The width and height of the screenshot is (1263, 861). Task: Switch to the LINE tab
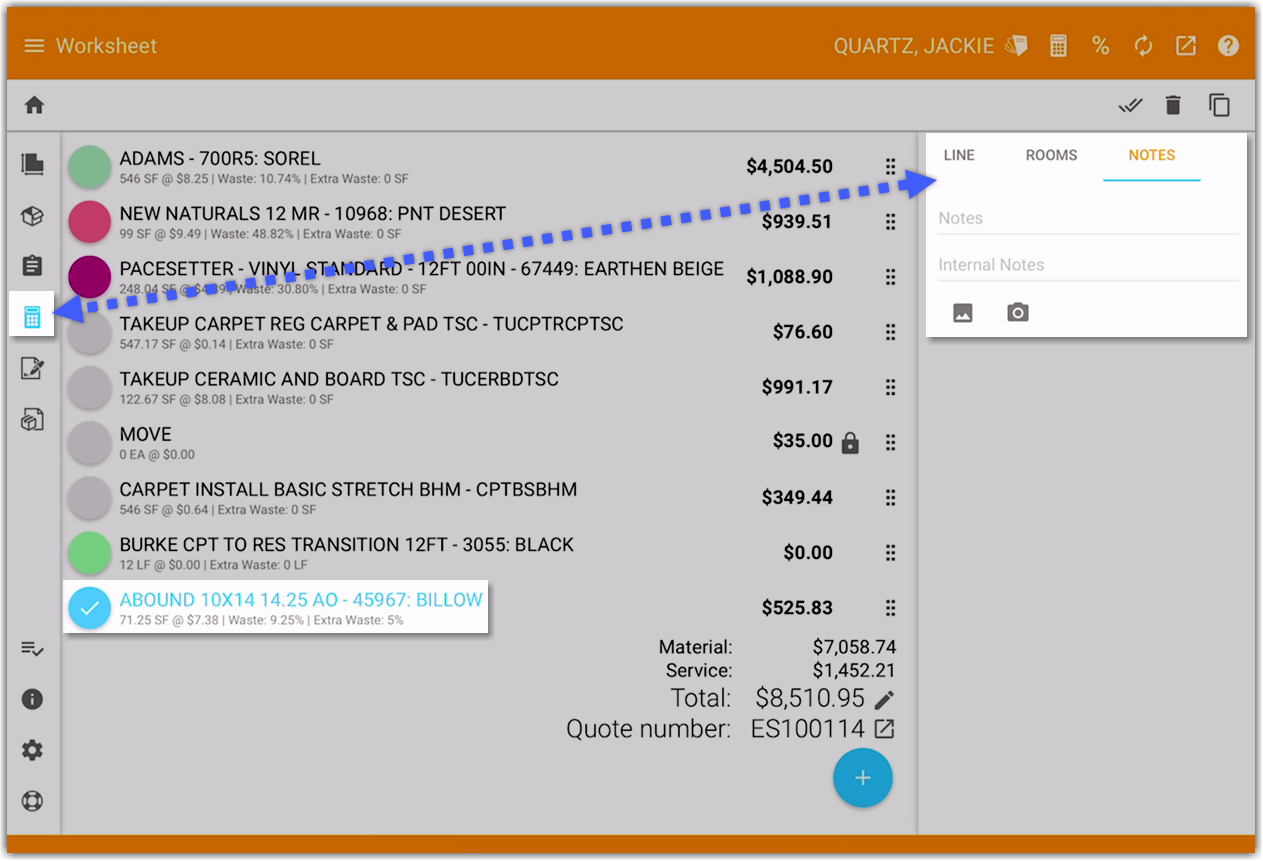tap(959, 156)
